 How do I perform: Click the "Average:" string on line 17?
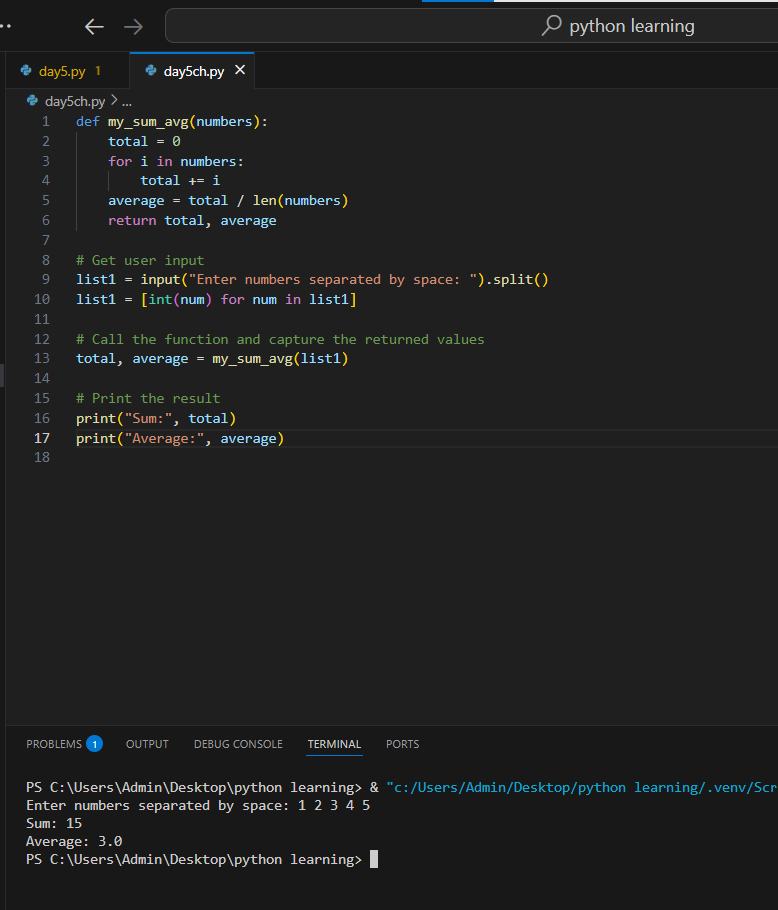tap(164, 438)
